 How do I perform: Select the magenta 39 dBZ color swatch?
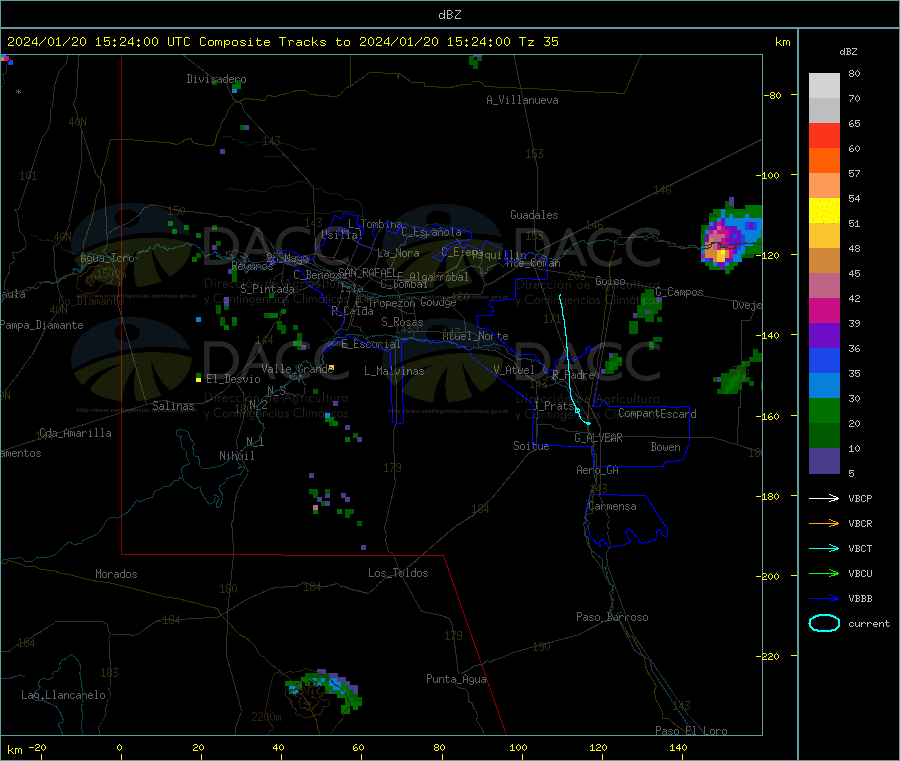tap(824, 310)
